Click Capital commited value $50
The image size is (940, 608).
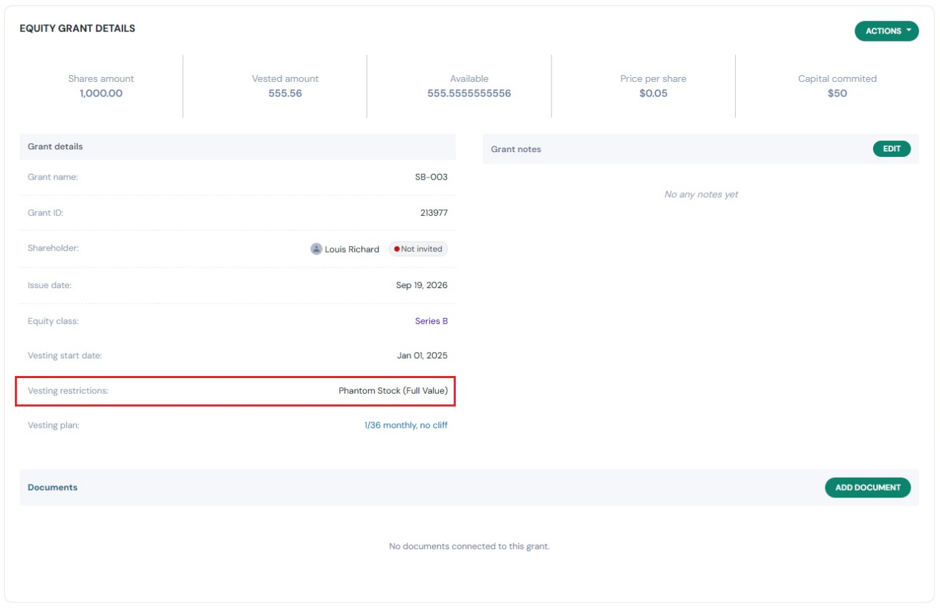[x=837, y=94]
